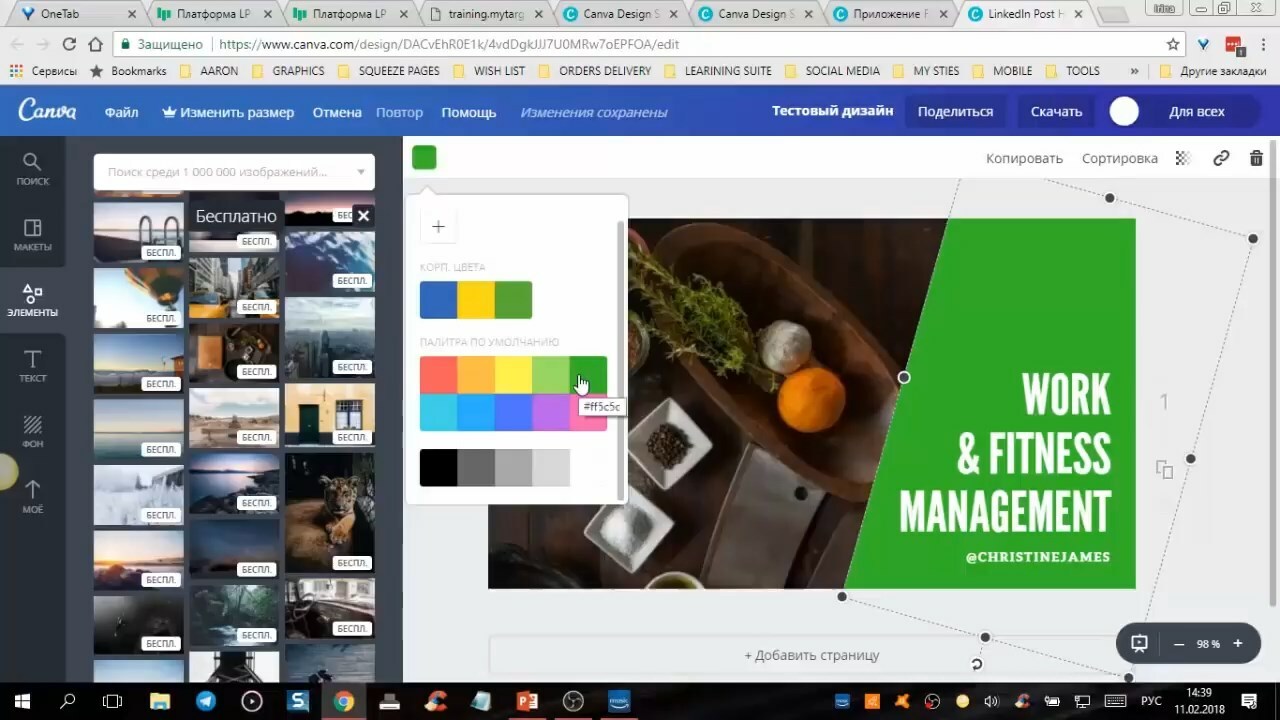
Task: Open Windows Task View
Action: [x=113, y=701]
